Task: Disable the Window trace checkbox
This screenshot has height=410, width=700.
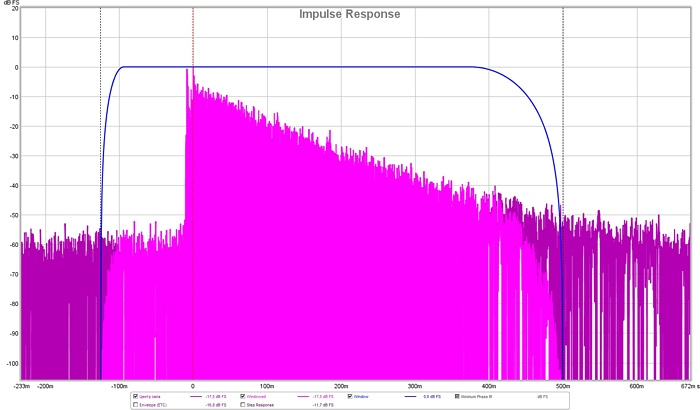Action: (350, 396)
